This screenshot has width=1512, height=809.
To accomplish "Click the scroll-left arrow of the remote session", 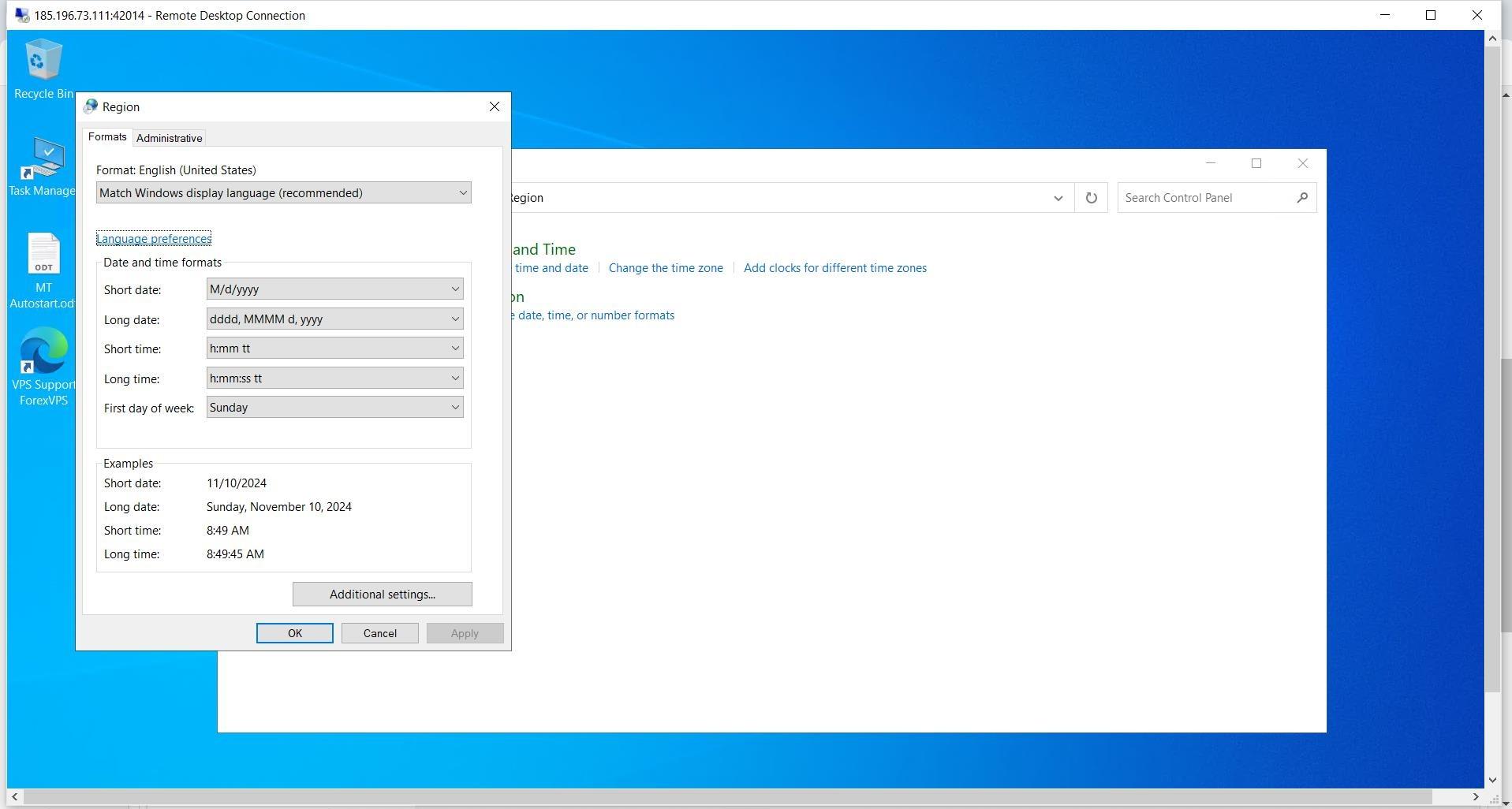I will point(14,796).
